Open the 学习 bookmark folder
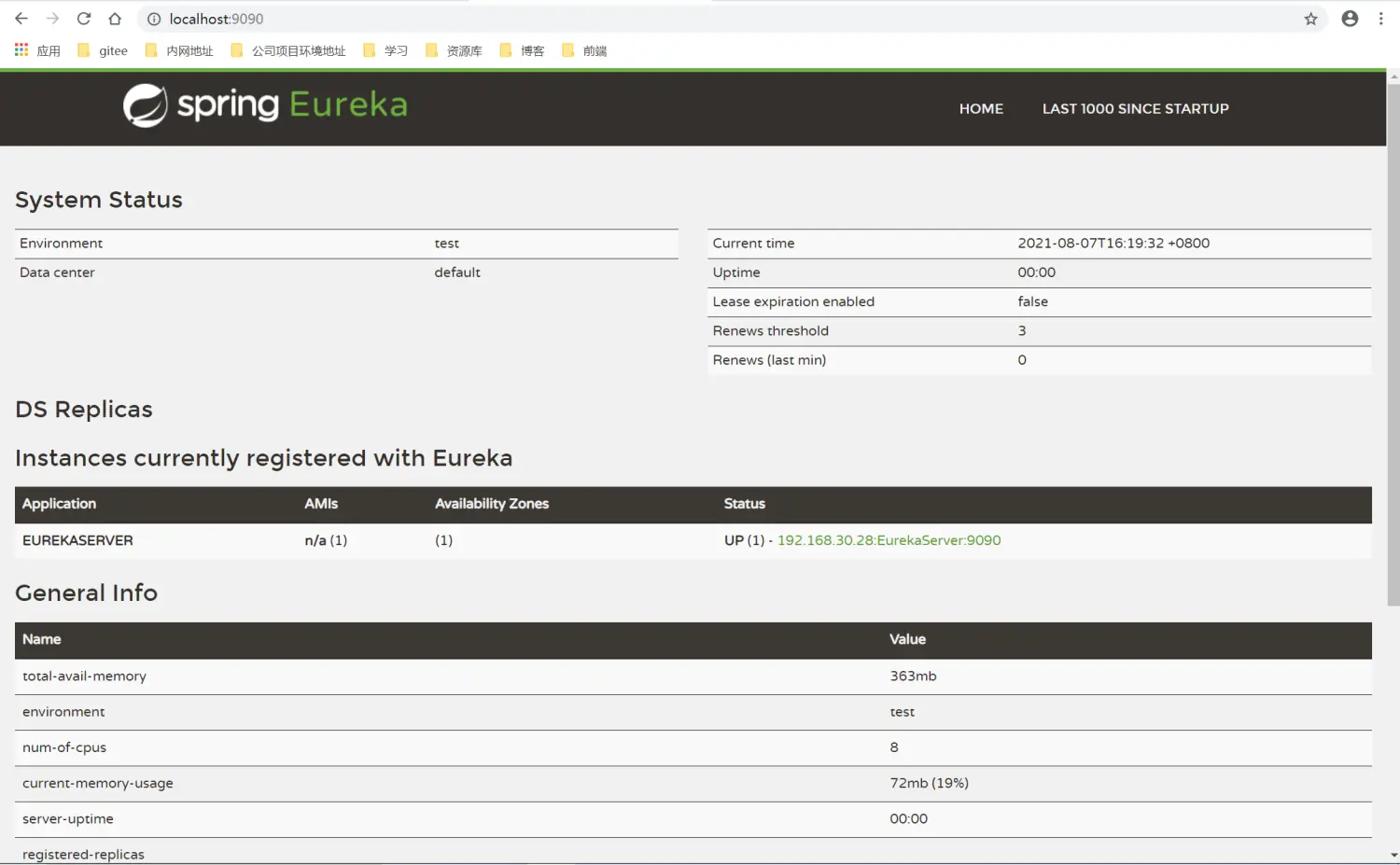The width and height of the screenshot is (1400, 865). click(x=385, y=50)
